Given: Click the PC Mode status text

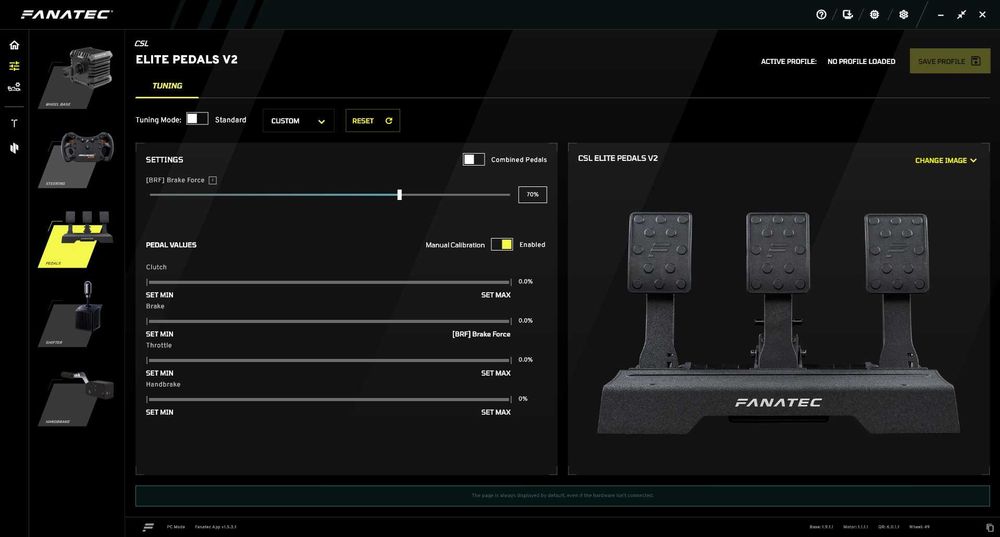Looking at the screenshot, I should (x=175, y=527).
